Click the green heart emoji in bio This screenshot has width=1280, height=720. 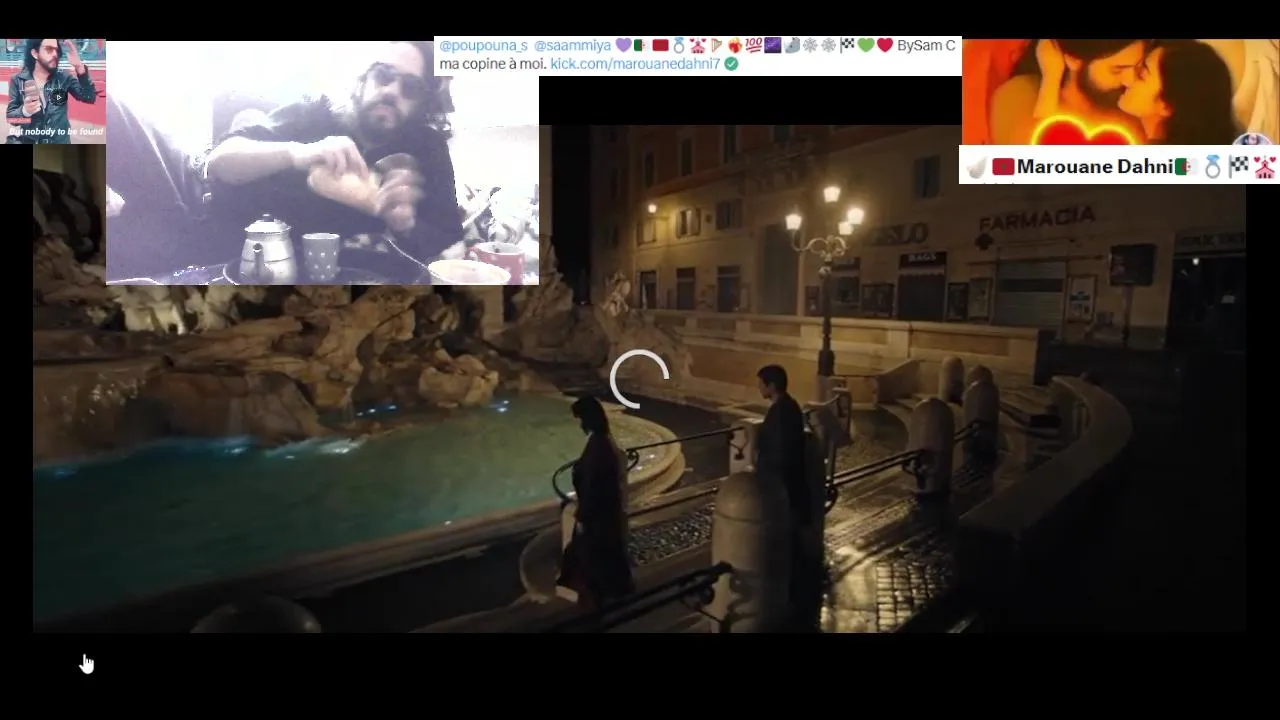866,46
